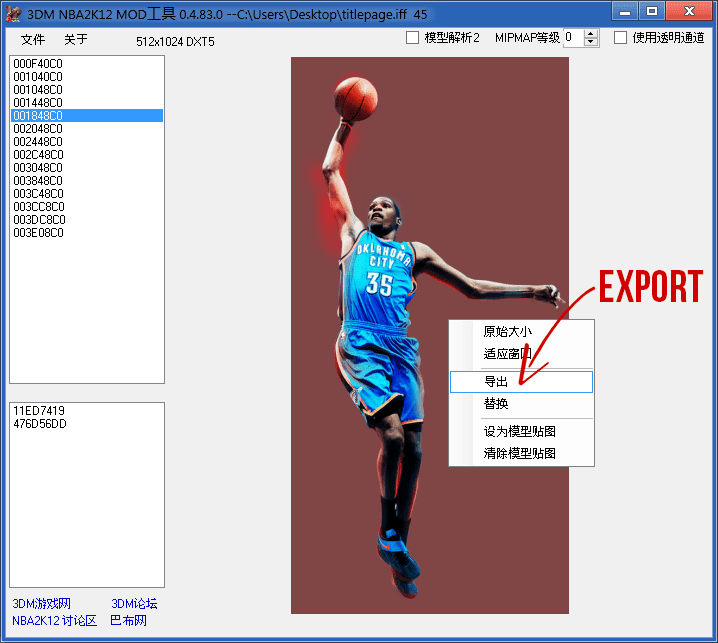Select list entry 001040C0
This screenshot has width=718, height=643.
(87, 76)
